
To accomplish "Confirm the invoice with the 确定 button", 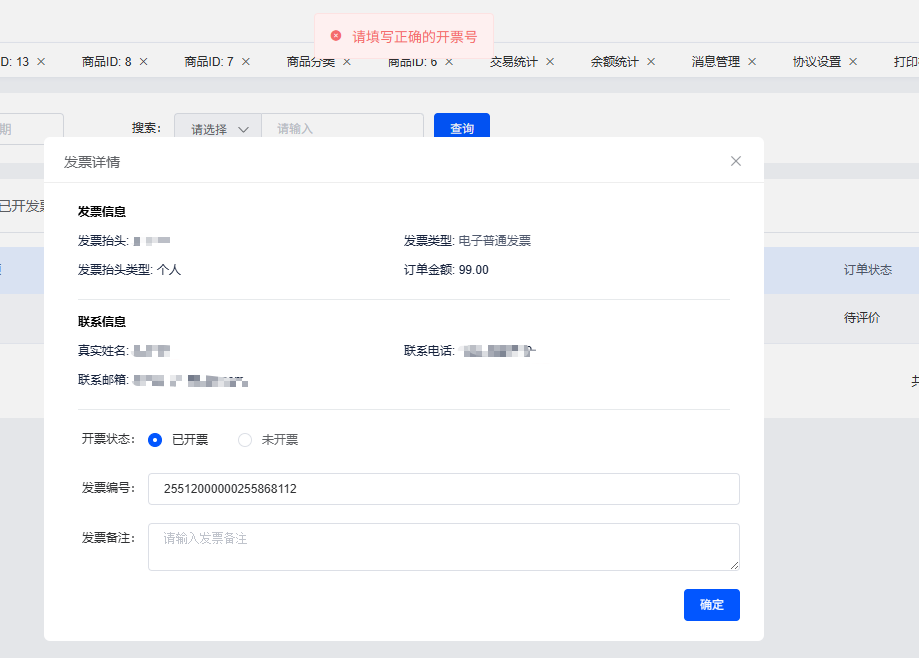I will point(711,605).
